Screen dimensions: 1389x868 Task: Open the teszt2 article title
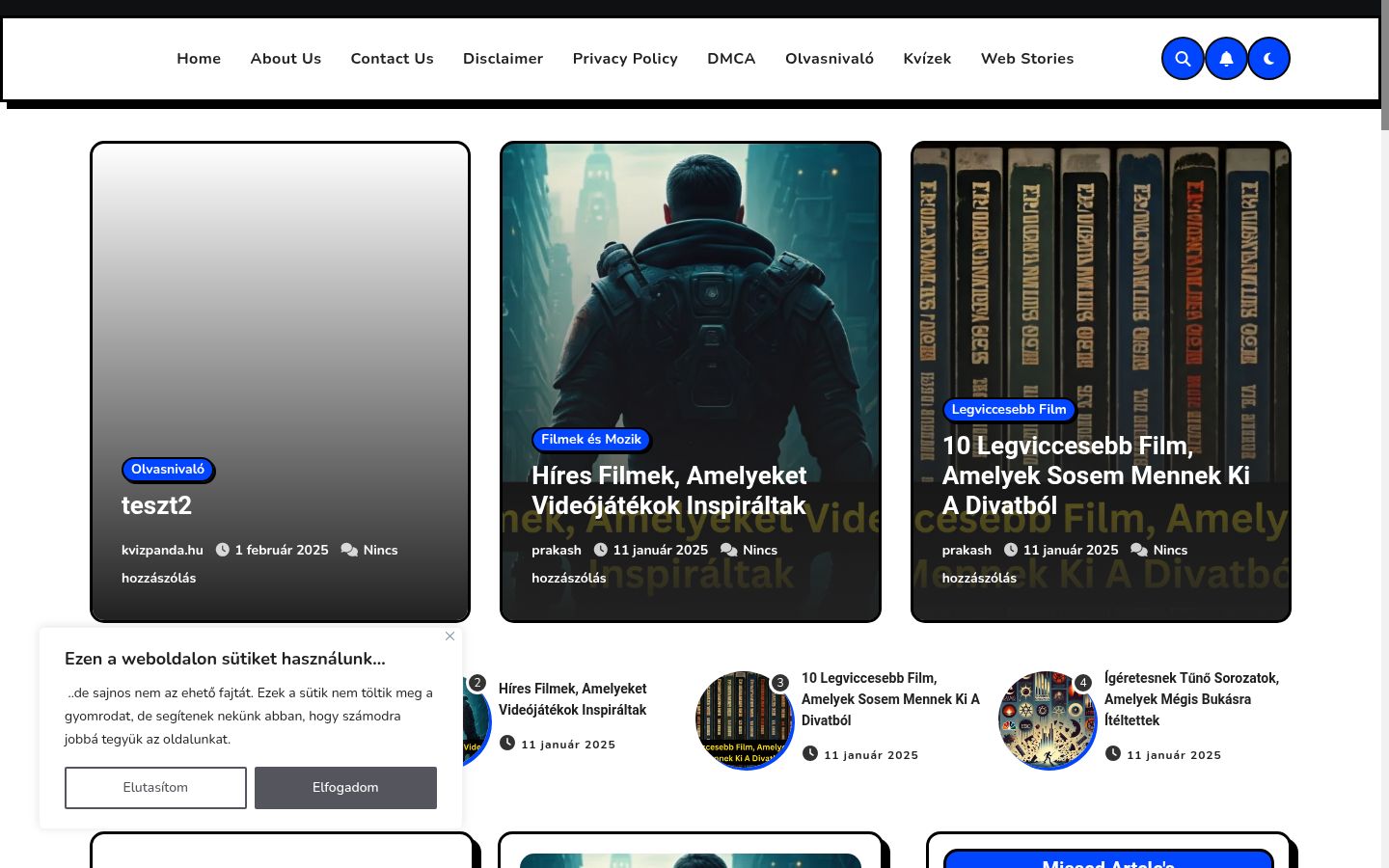point(156,505)
